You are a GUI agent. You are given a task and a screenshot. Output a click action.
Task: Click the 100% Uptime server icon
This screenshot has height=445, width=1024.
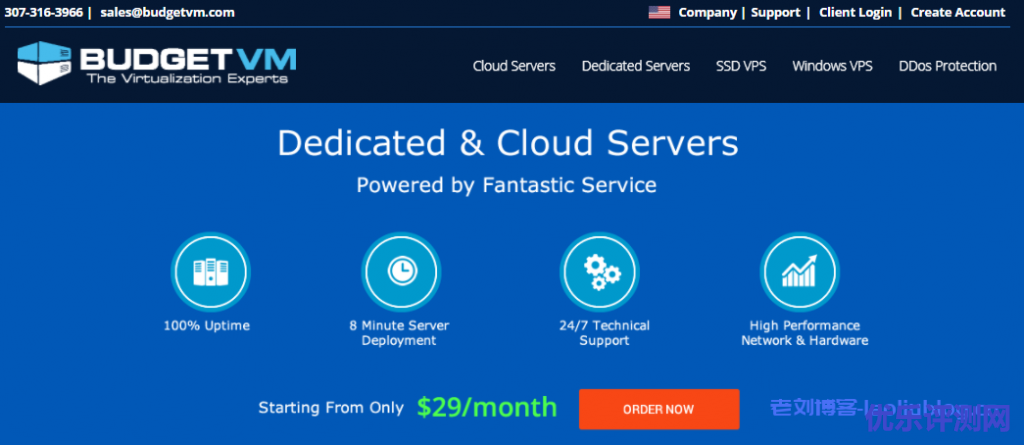(x=207, y=271)
